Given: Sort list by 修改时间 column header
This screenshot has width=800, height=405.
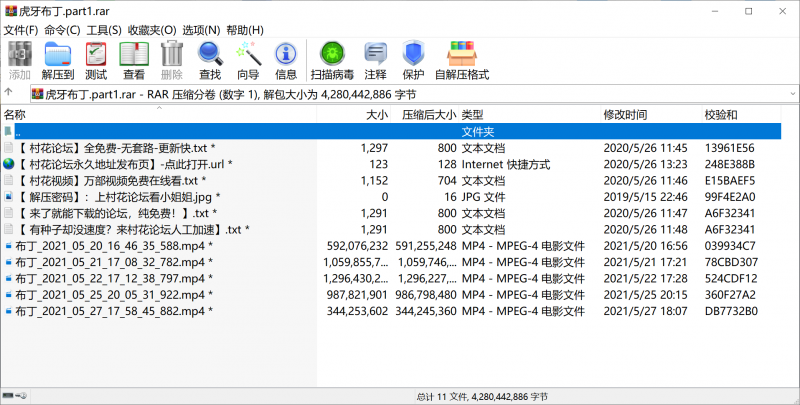Looking at the screenshot, I should (624, 115).
